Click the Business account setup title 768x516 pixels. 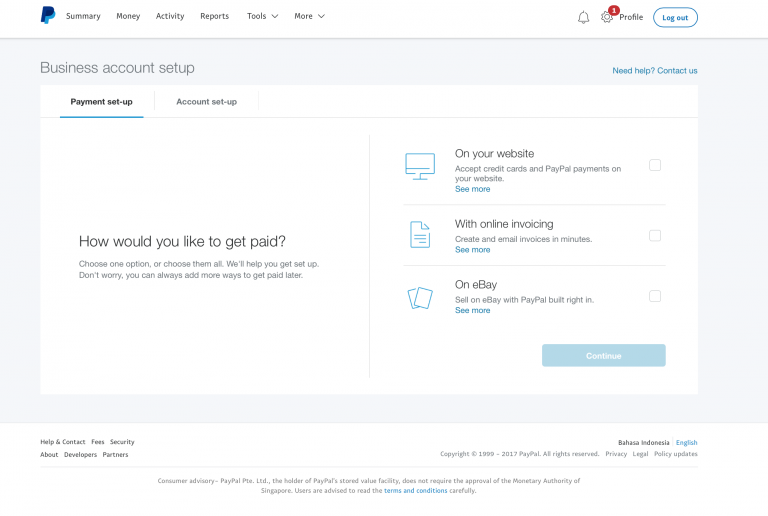tap(117, 68)
